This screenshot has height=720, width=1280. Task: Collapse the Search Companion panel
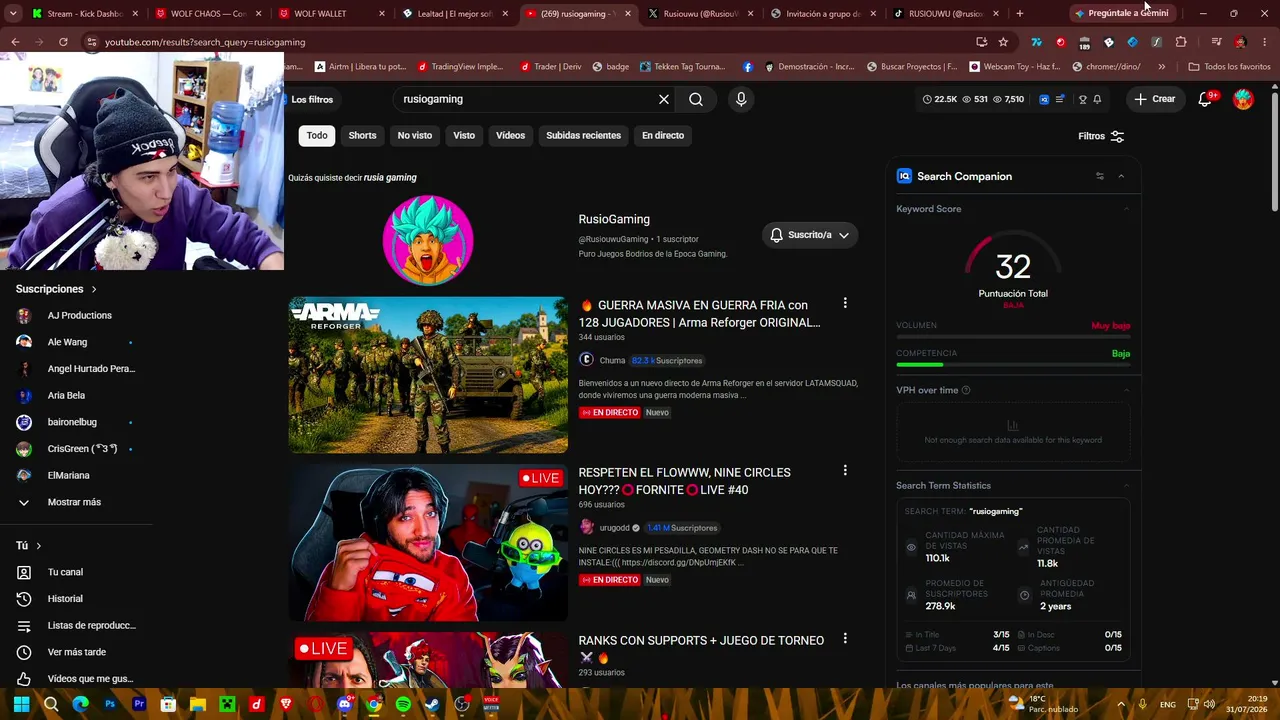[x=1121, y=176]
